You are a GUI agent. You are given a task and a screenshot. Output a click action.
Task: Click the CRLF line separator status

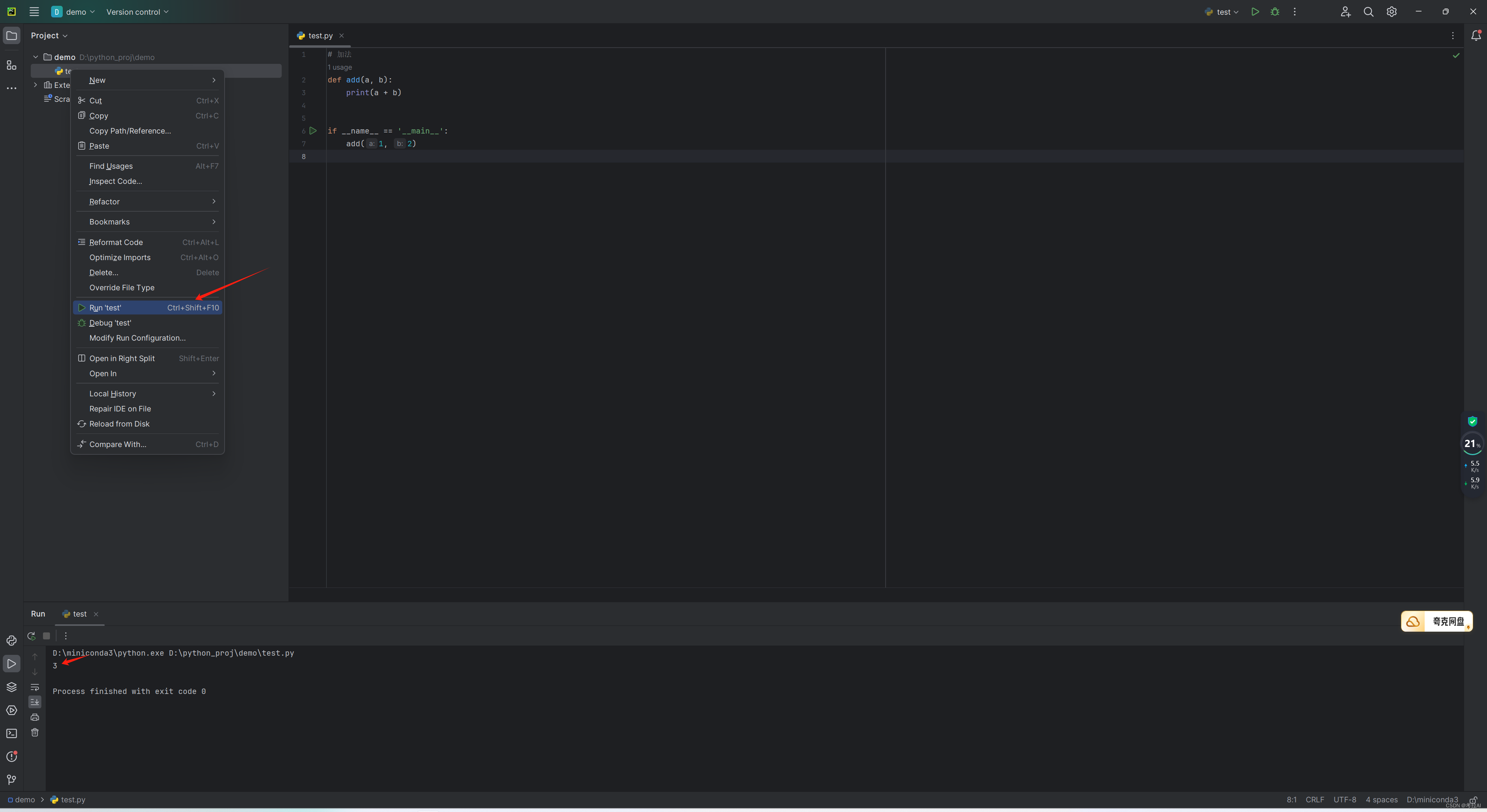(x=1314, y=799)
